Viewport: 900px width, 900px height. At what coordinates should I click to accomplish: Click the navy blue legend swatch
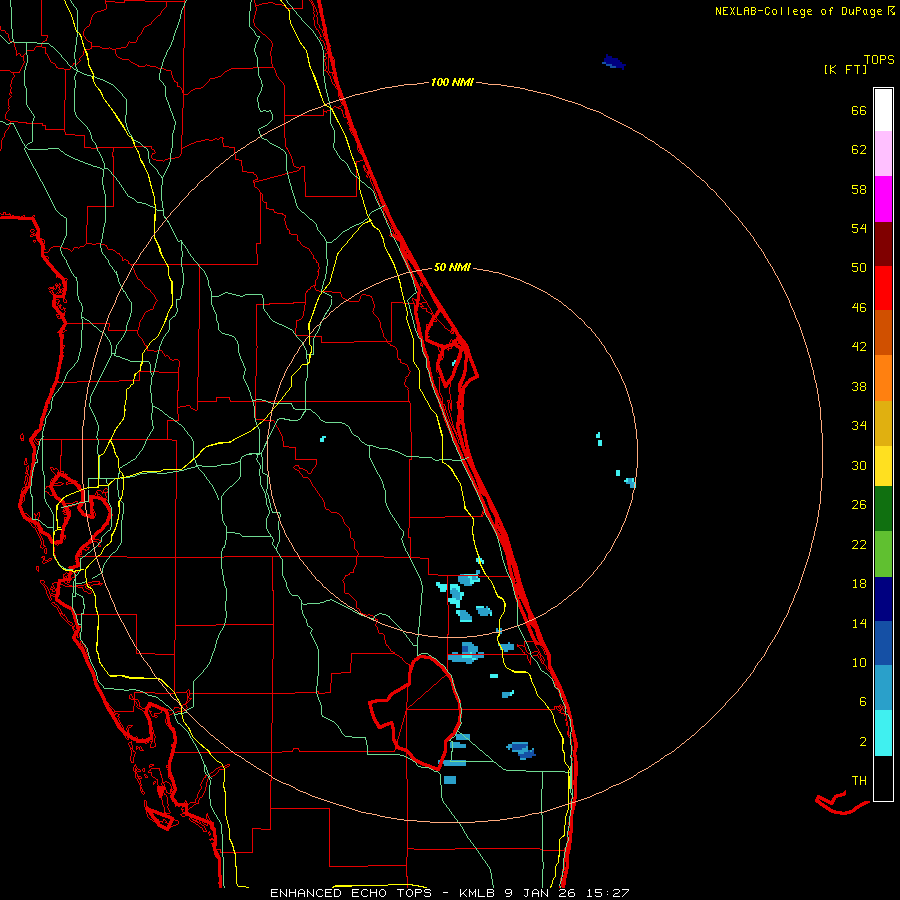click(x=883, y=599)
